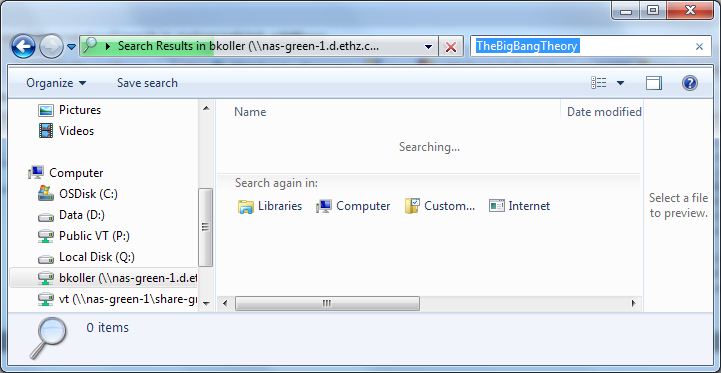This screenshot has height=373, width=721.
Task: Select bkoller network share in sidebar
Action: click(x=104, y=278)
